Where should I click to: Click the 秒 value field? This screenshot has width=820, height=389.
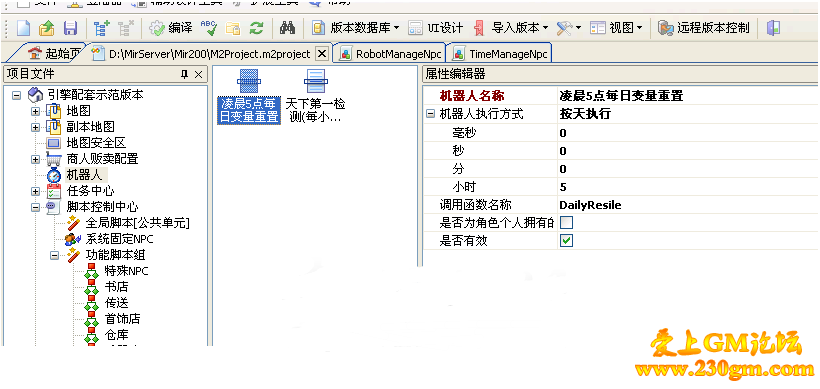click(688, 151)
